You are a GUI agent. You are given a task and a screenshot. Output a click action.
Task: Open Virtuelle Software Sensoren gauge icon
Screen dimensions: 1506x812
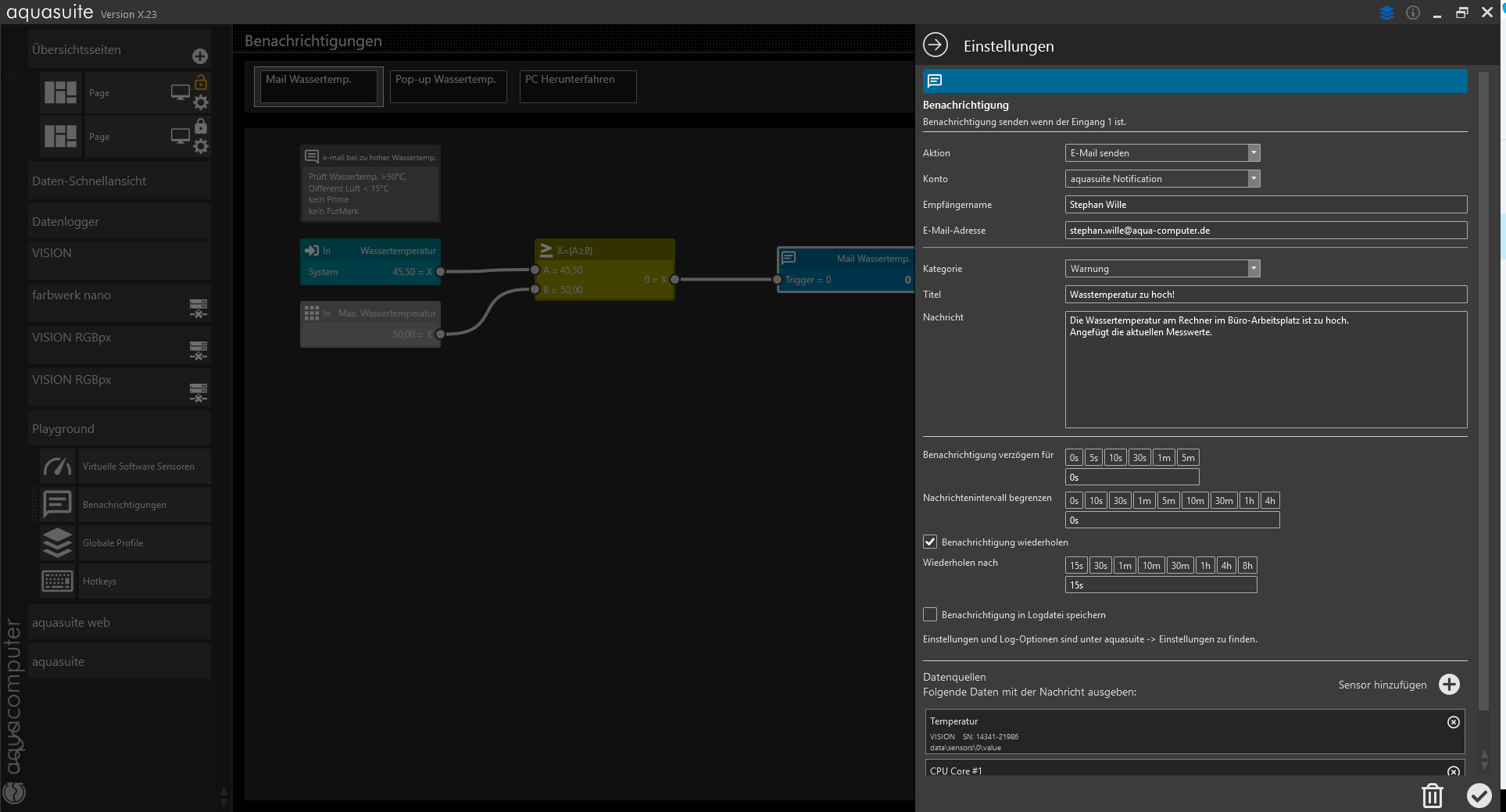pos(57,466)
